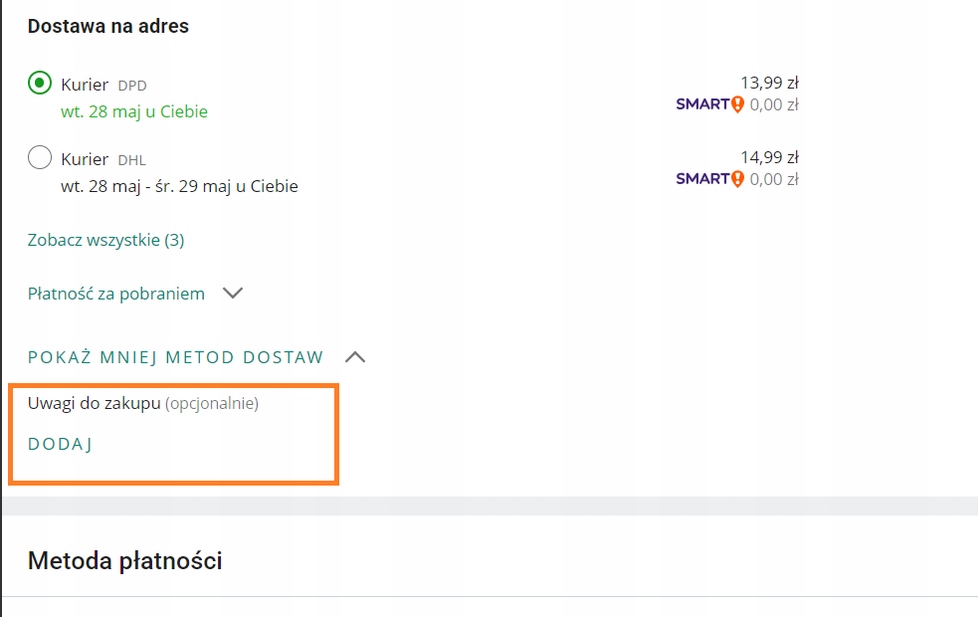Click the SMART! logo in DHL row
This screenshot has height=617, width=978.
710,179
